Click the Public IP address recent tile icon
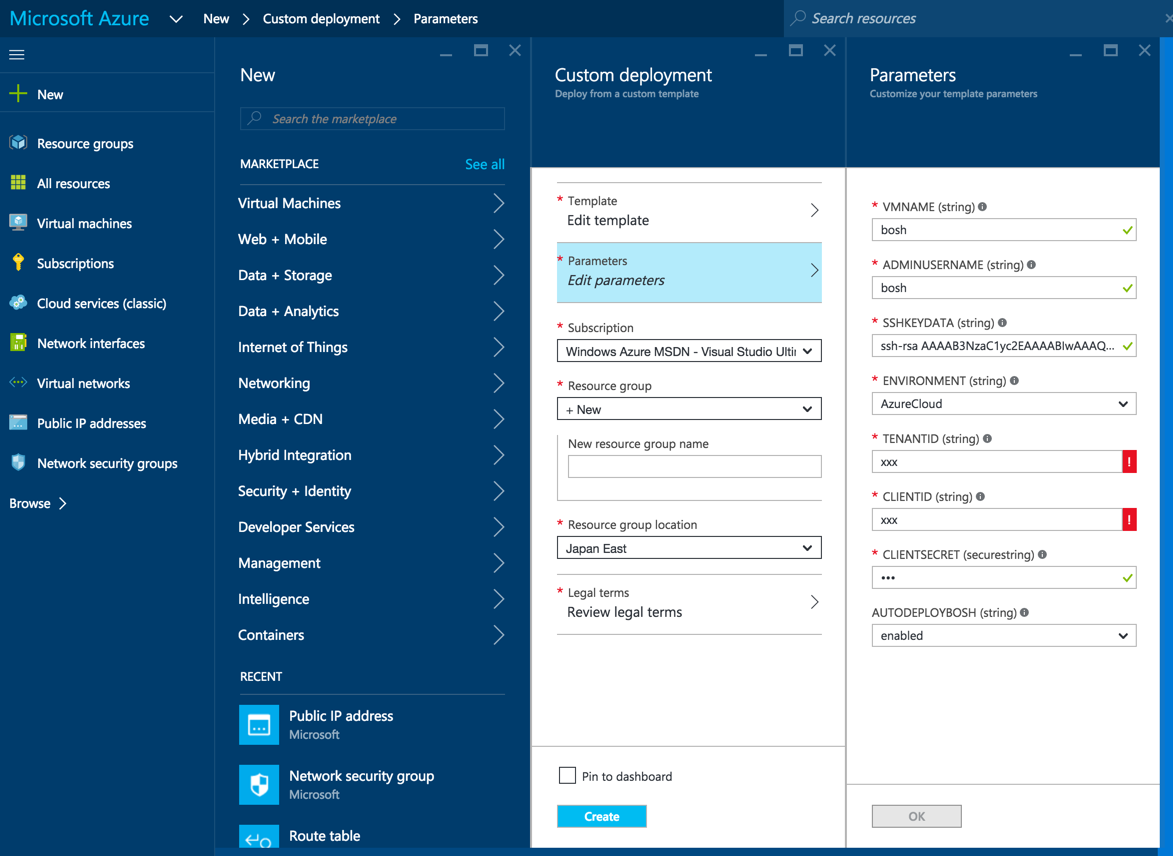 click(259, 724)
